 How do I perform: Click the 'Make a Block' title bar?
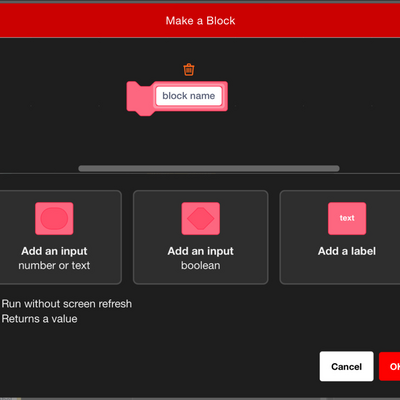pyautogui.click(x=200, y=21)
